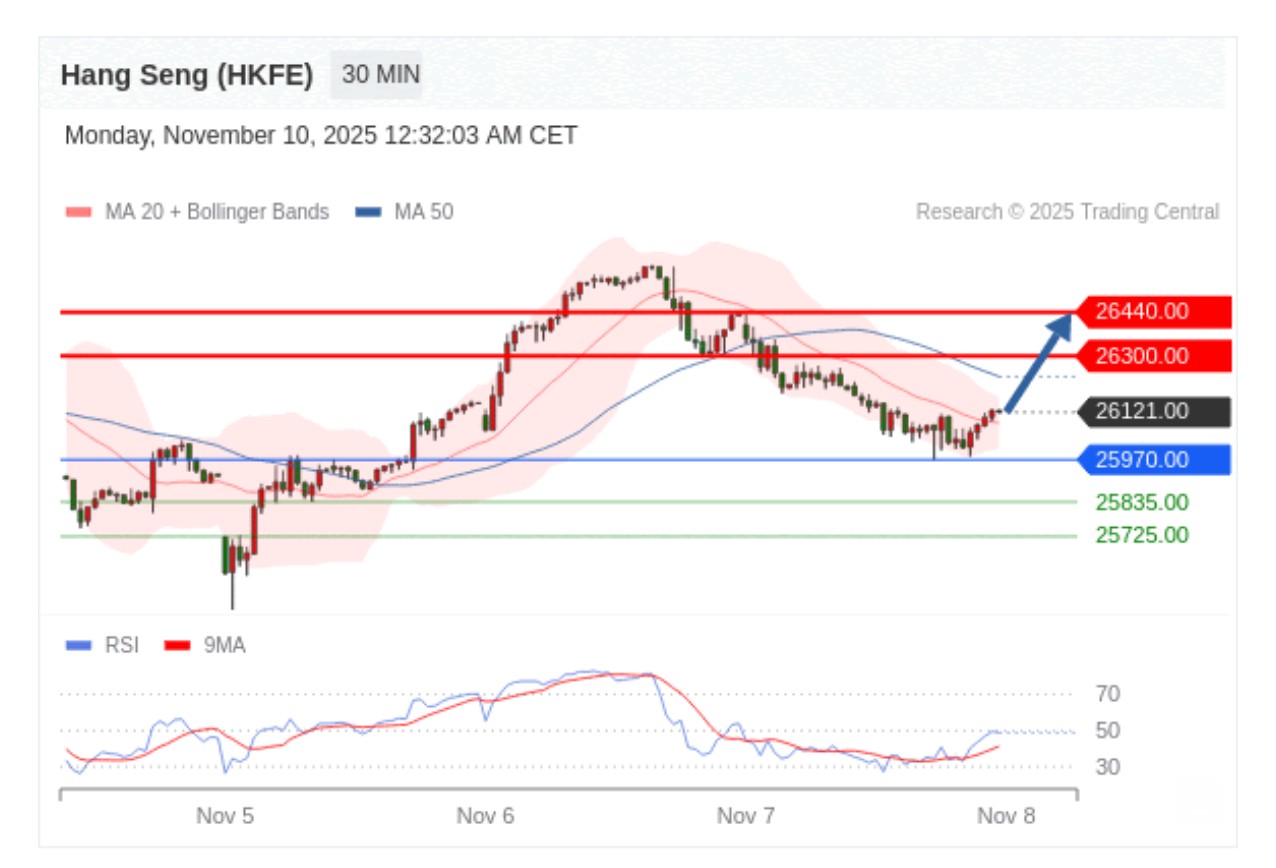The image size is (1276, 868).
Task: Click the 26300.00 red resistance tag
Action: pos(1153,356)
